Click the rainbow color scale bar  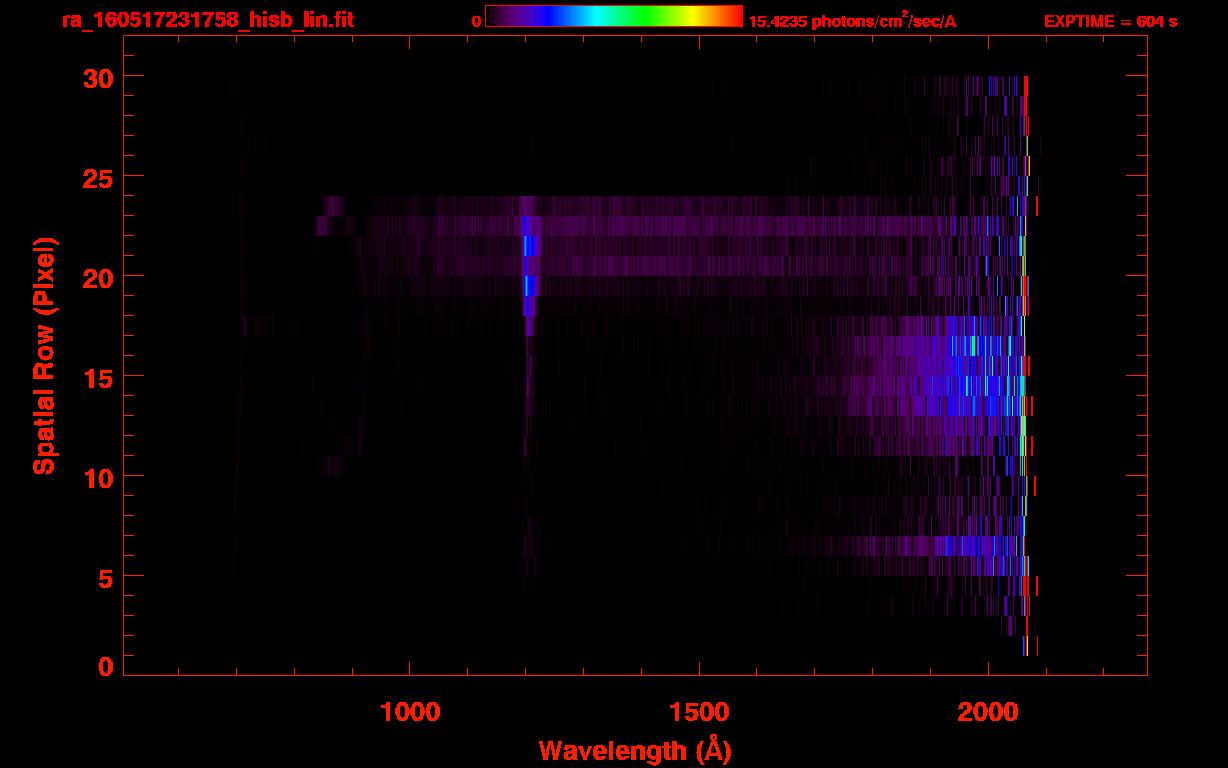(614, 16)
